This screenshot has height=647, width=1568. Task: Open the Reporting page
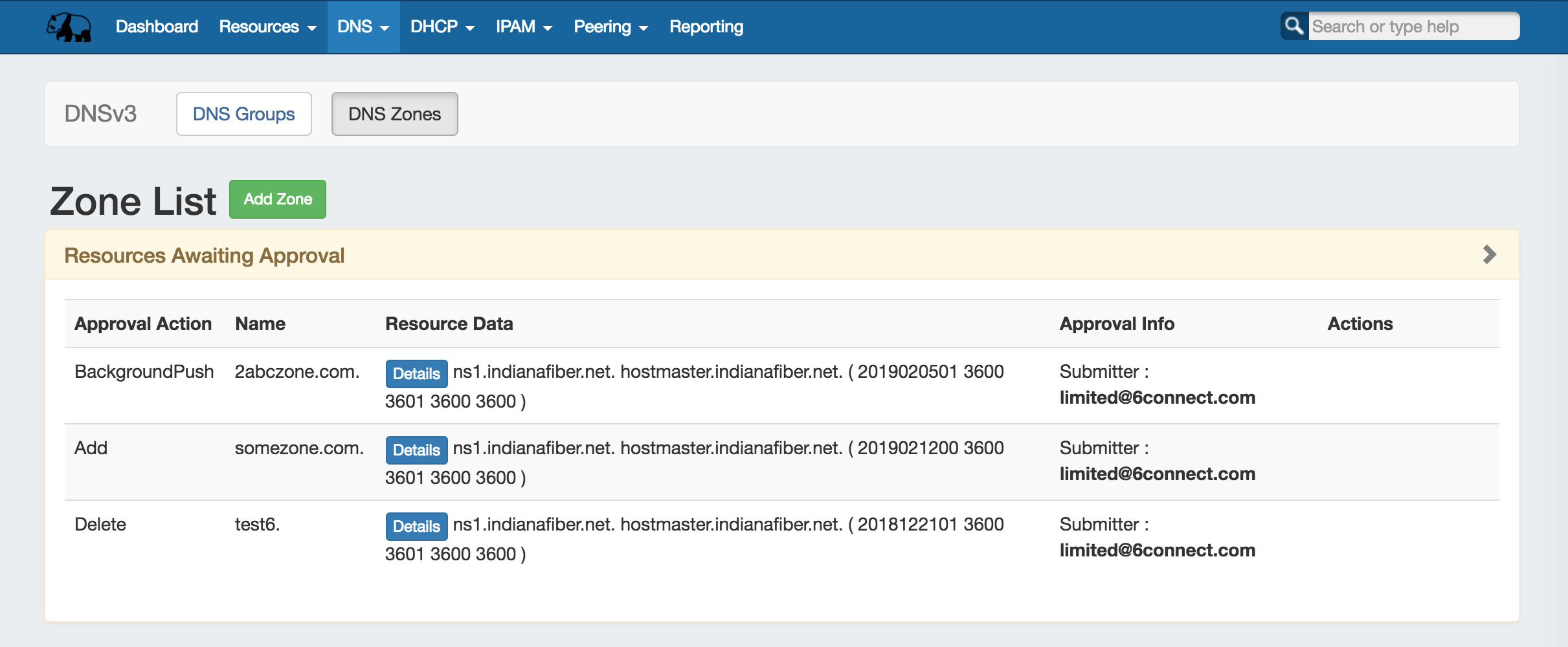(706, 27)
